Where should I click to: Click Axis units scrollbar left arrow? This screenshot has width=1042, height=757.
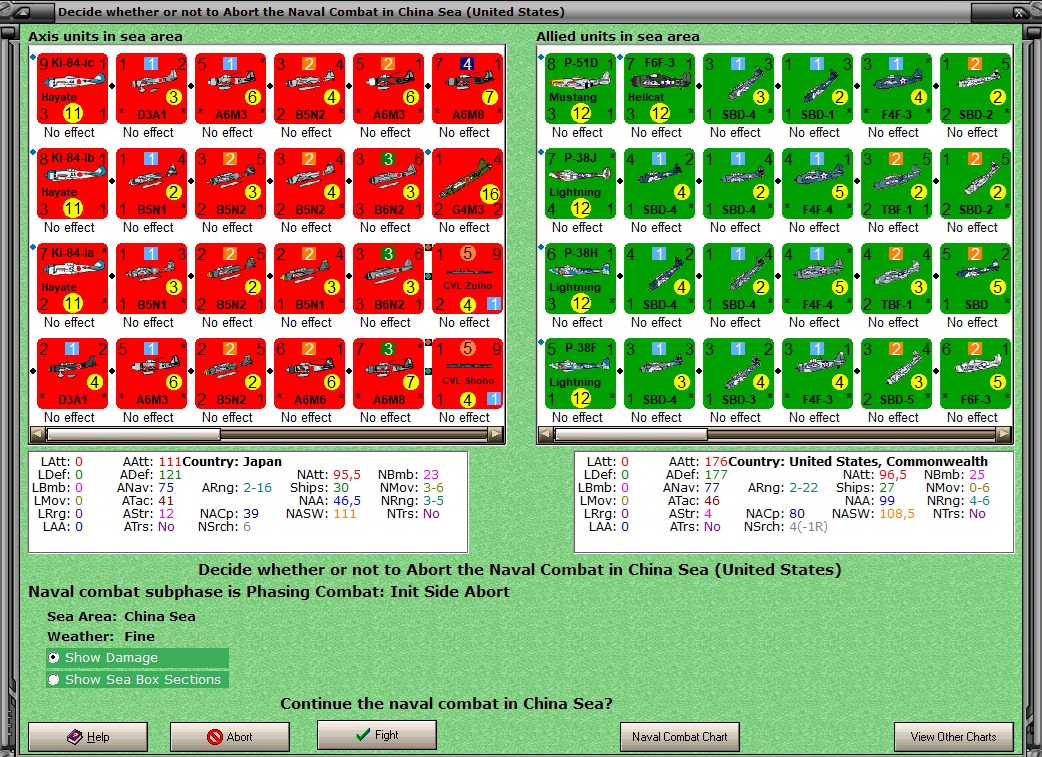38,435
